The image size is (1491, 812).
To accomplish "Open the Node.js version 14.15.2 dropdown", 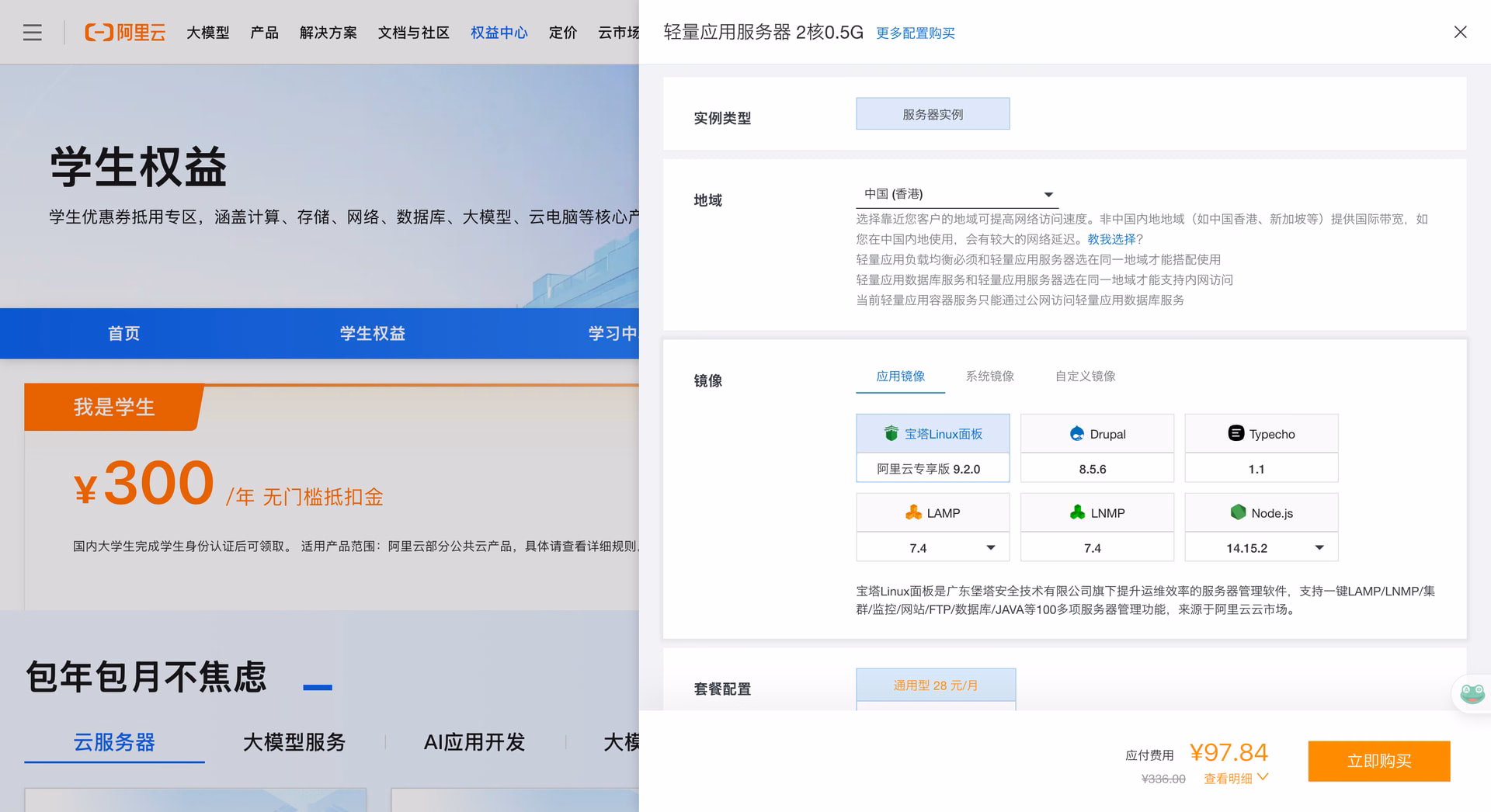I will (1261, 547).
